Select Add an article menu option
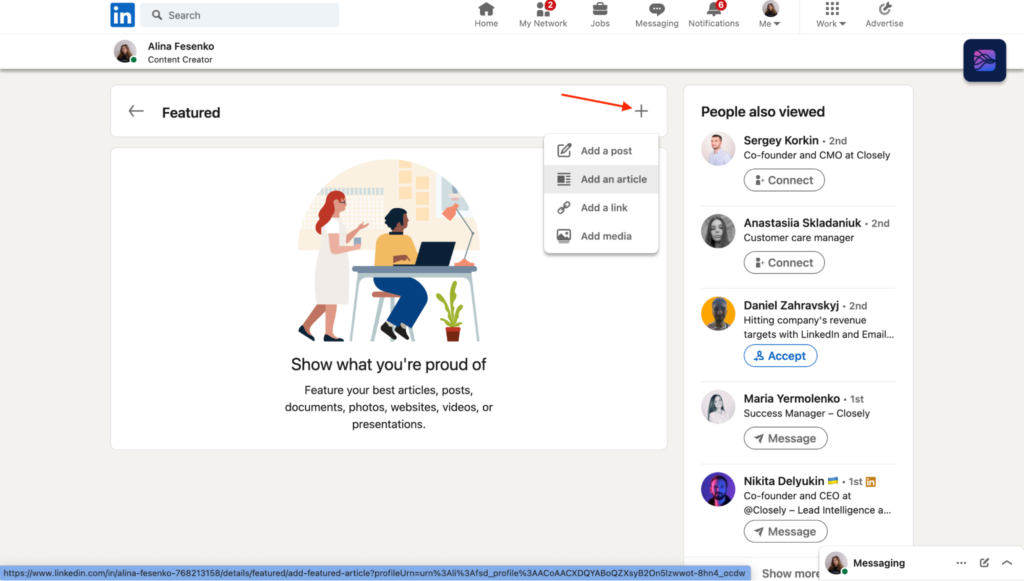 [612, 179]
